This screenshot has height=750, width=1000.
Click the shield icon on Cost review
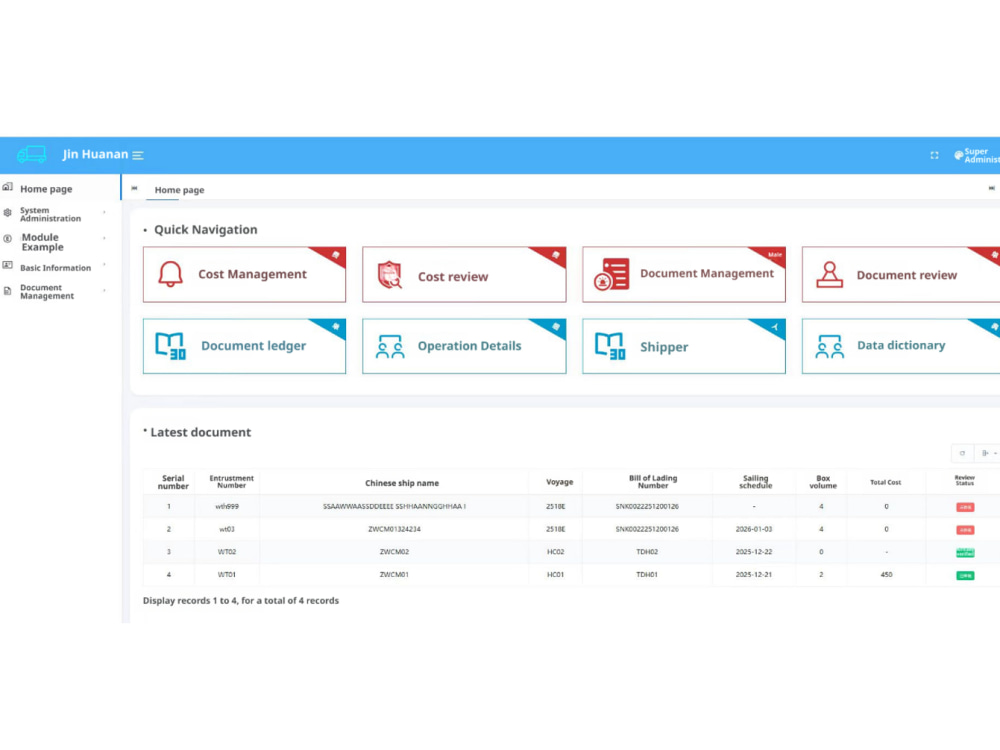(x=390, y=275)
